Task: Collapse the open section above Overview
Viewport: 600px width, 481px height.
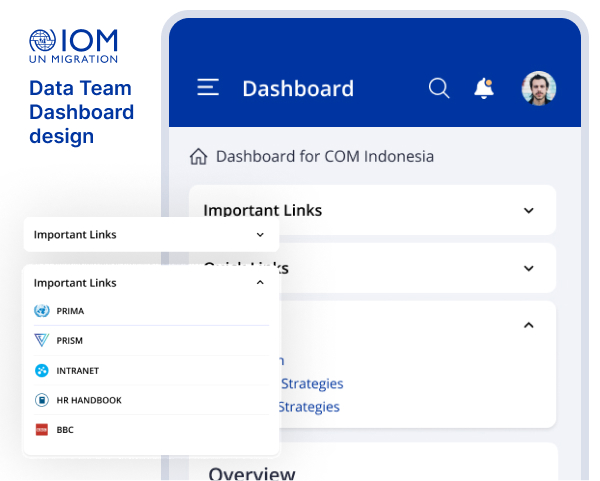Action: click(529, 325)
